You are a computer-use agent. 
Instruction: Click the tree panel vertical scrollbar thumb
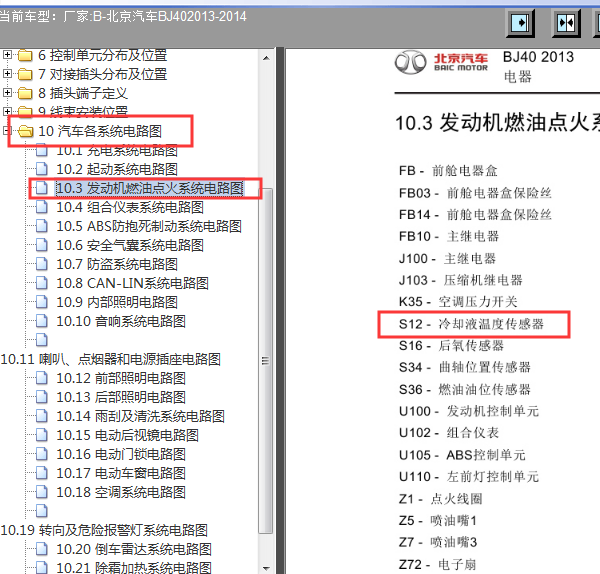coord(266,360)
